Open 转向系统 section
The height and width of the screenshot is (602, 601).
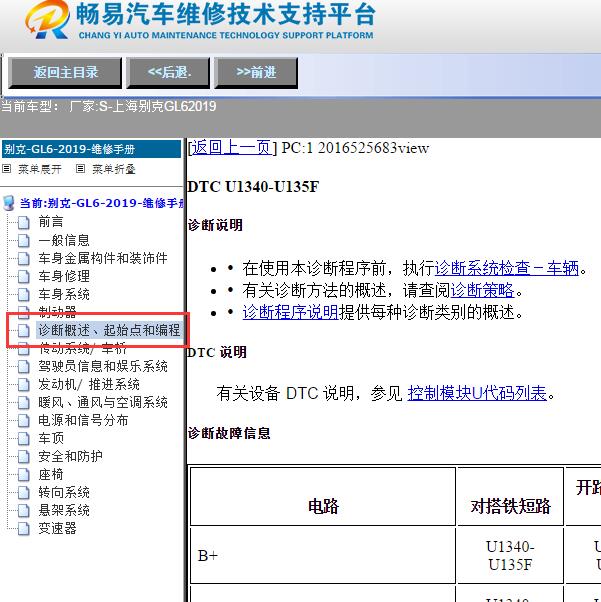pos(64,493)
